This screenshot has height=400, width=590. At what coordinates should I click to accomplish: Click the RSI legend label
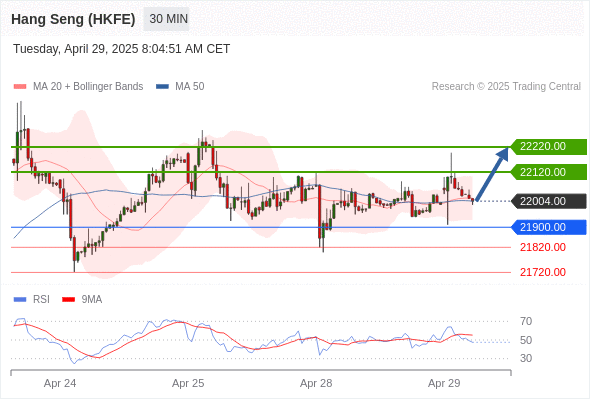pos(41,300)
